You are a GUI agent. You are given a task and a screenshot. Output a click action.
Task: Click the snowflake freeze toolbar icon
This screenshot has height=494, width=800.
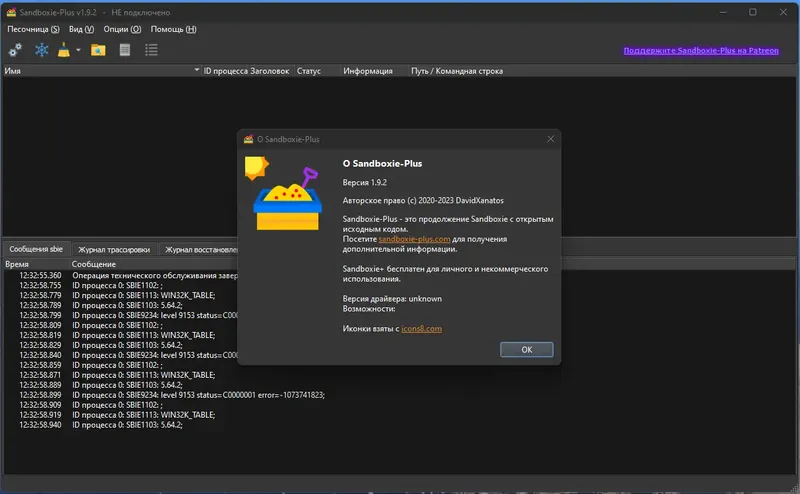pos(41,50)
